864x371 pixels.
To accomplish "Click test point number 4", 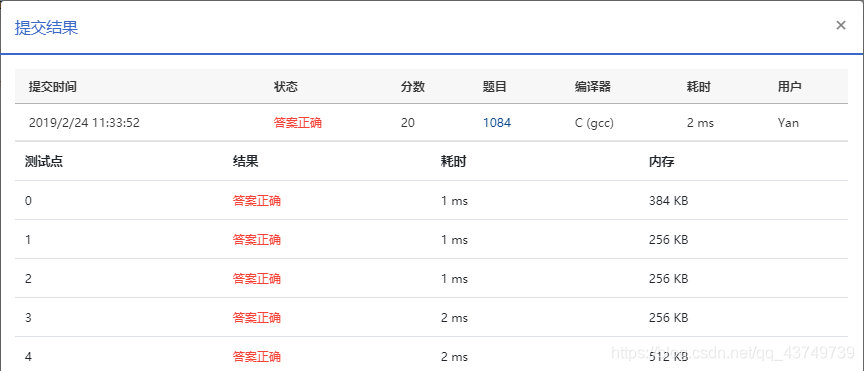I will 28,357.
